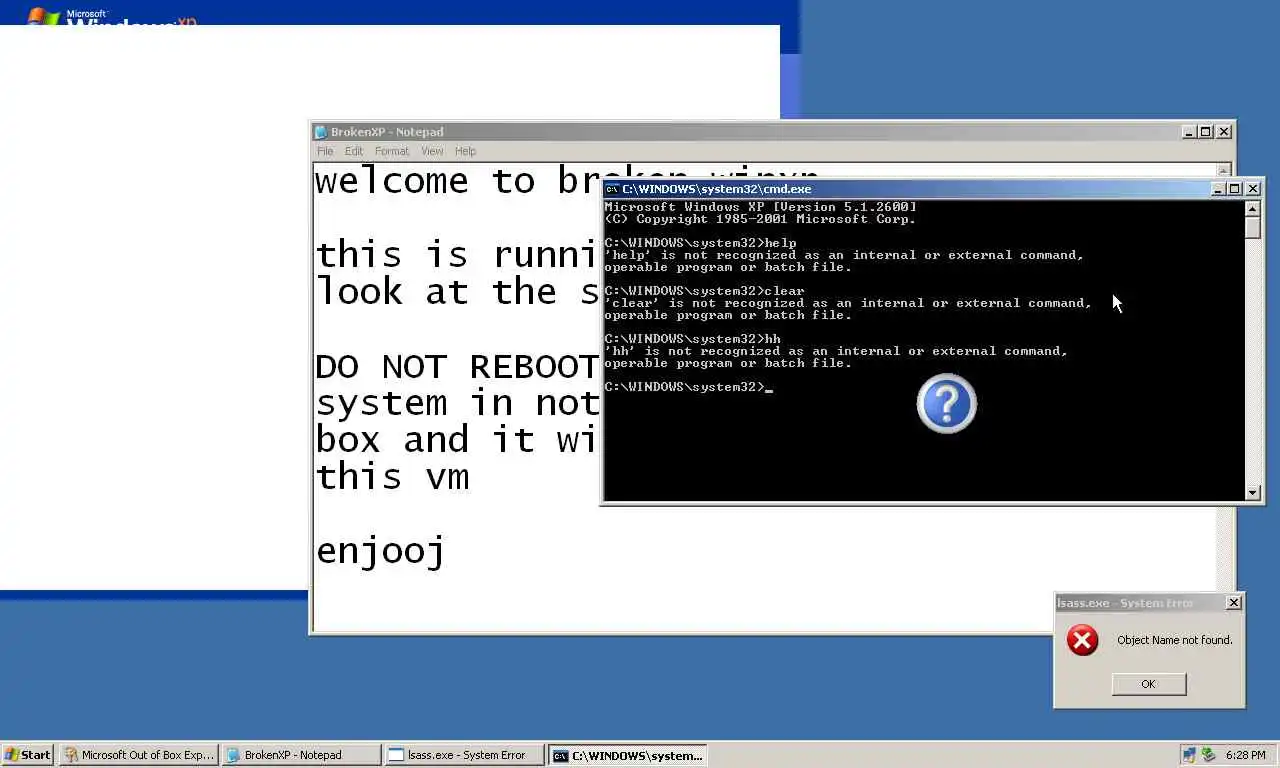Open the Notepad View menu
Viewport: 1280px width, 768px height.
432,151
